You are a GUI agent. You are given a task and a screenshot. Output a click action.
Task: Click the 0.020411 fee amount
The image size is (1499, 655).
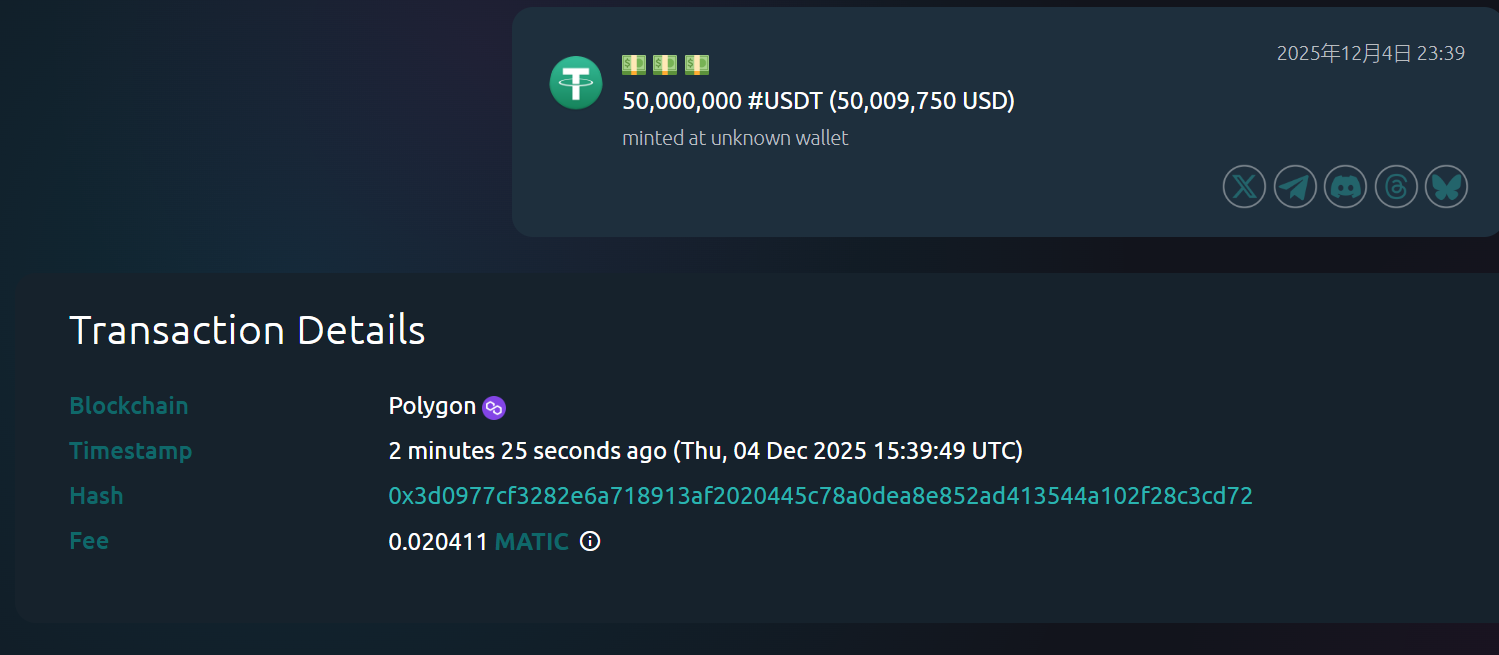(438, 542)
